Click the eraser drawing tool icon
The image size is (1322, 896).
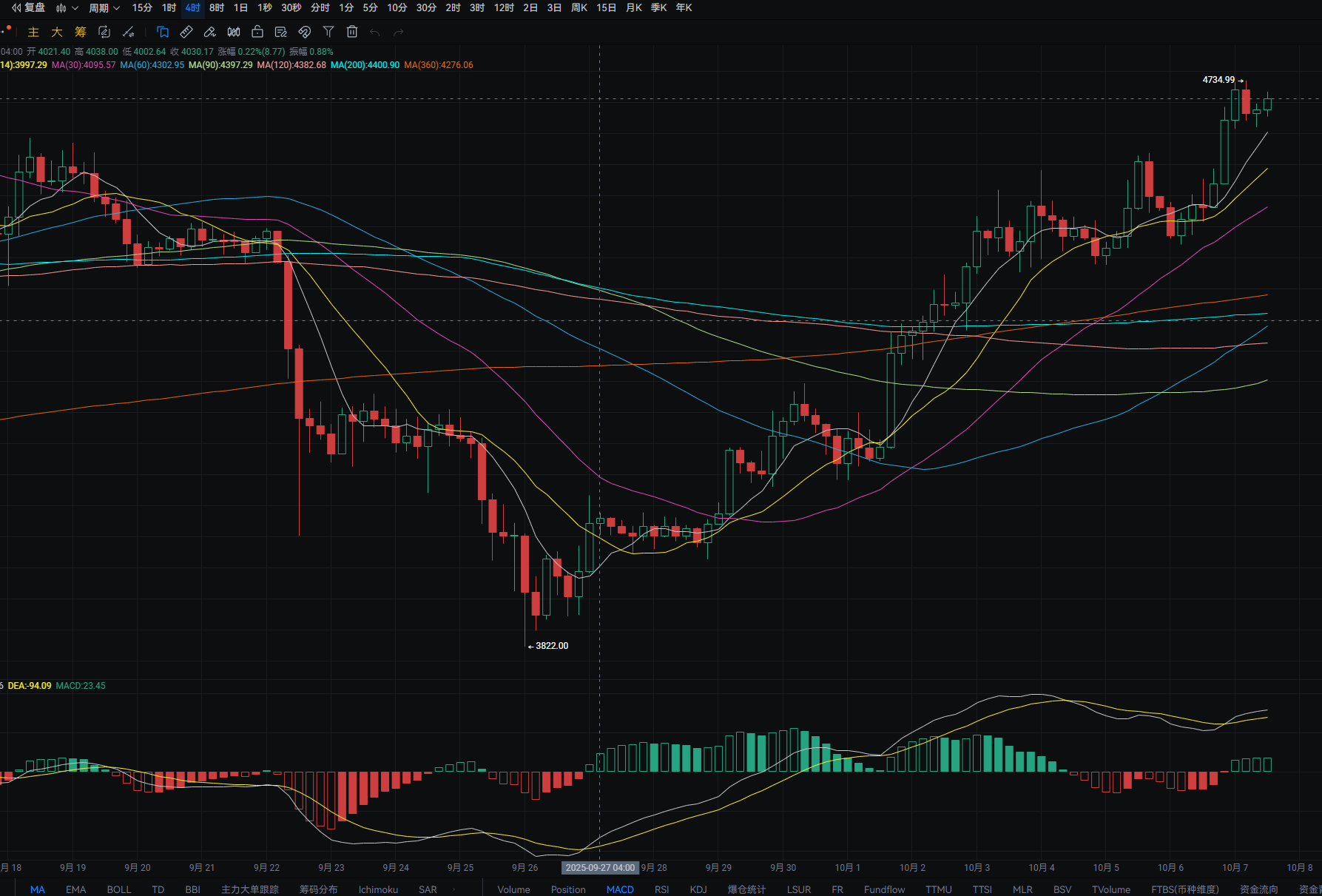point(210,32)
